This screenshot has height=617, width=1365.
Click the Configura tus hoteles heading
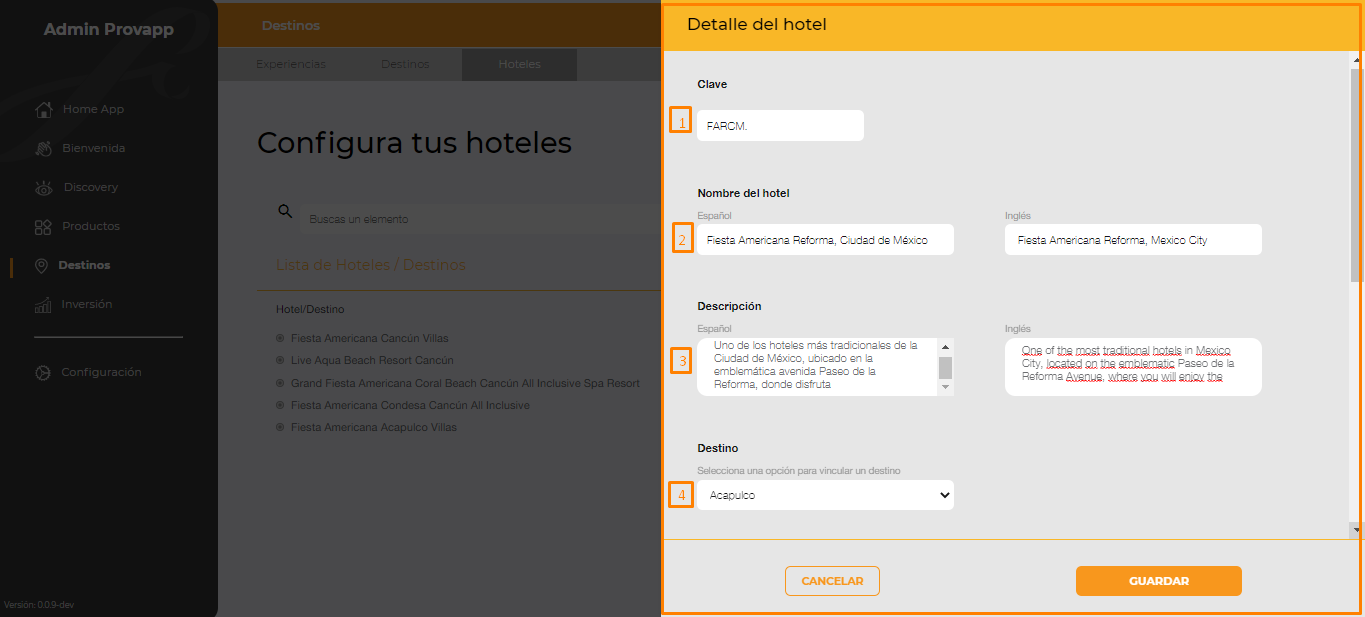(x=414, y=143)
